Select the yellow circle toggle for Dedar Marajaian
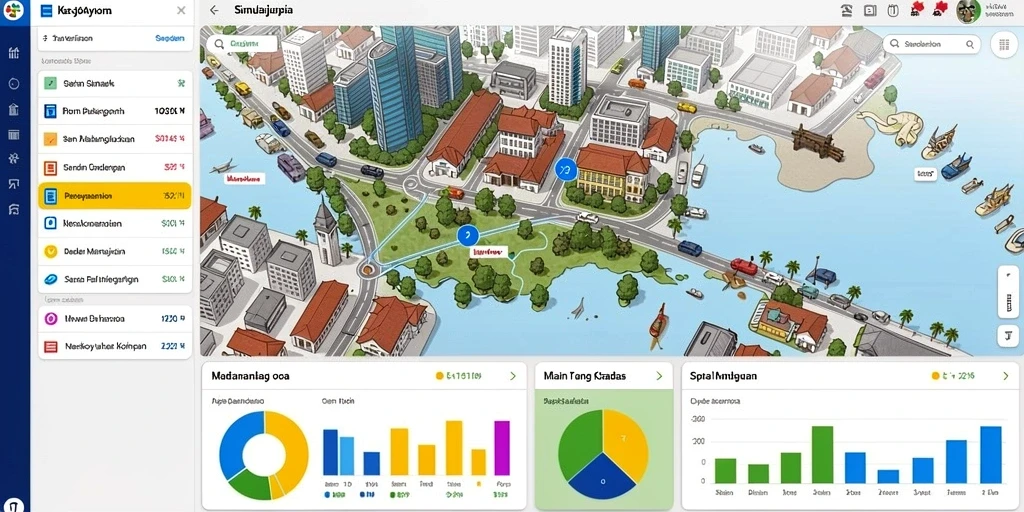Screen dimensions: 1024x512 coord(50,251)
